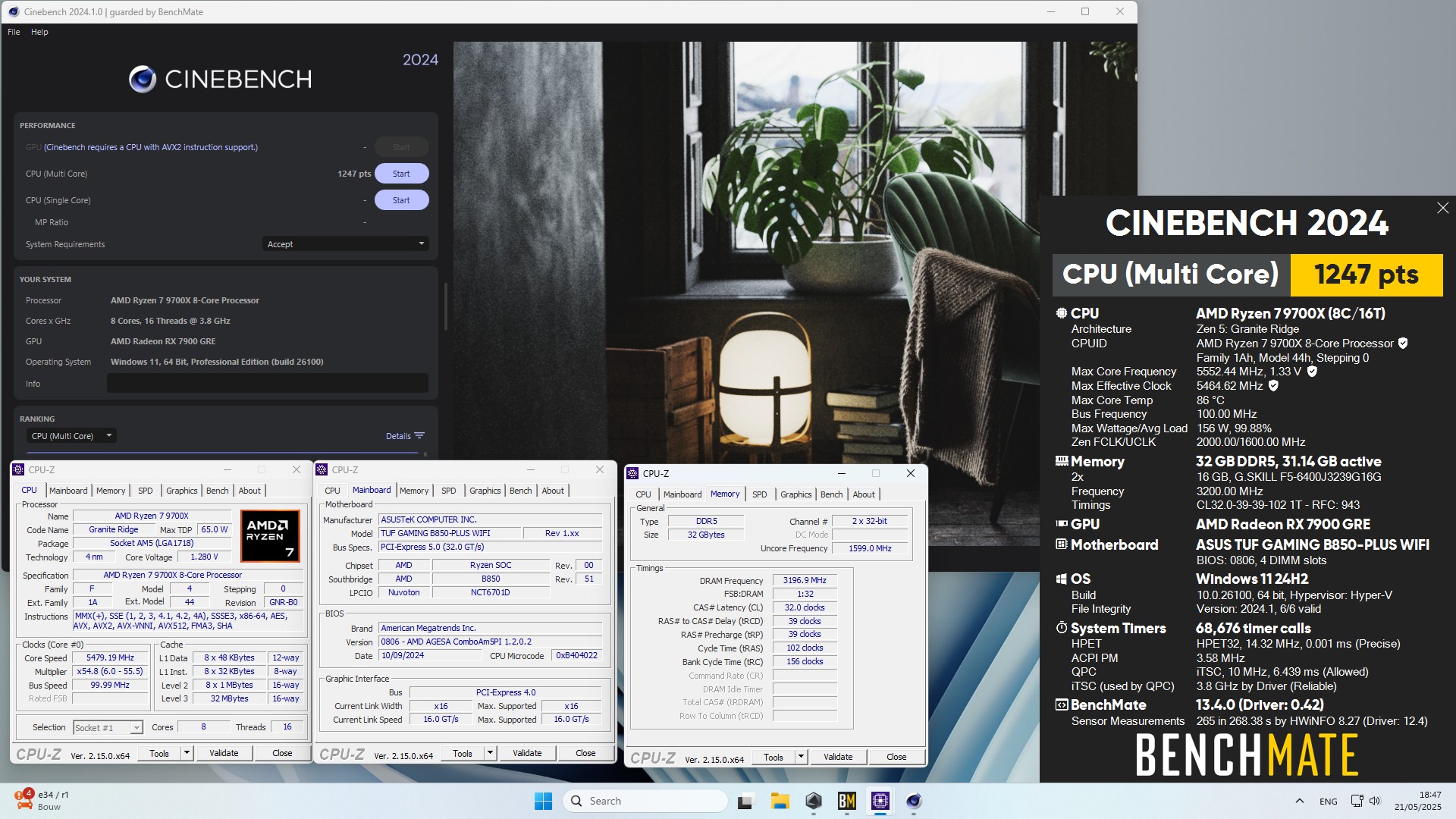Viewport: 1456px width, 819px height.
Task: Expand Tools arrow in the CPU-Z Memory window
Action: pyautogui.click(x=801, y=757)
